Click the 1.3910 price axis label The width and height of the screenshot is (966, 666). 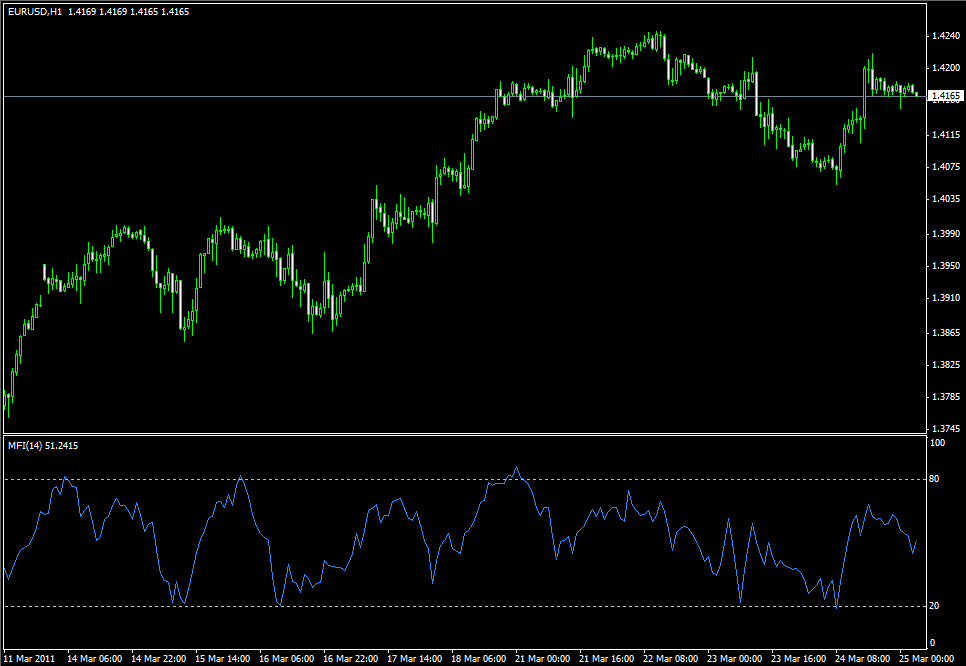[946, 298]
